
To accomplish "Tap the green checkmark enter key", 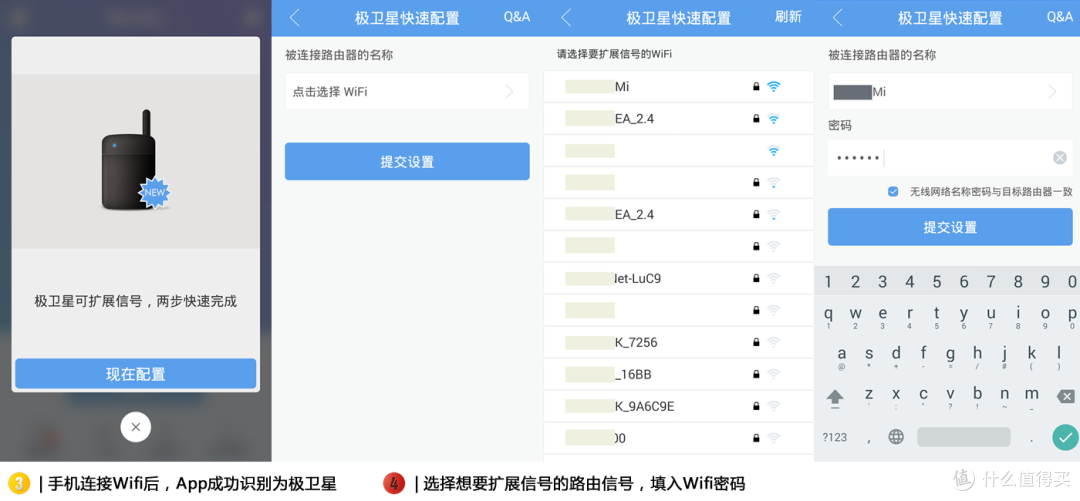I will (1065, 436).
